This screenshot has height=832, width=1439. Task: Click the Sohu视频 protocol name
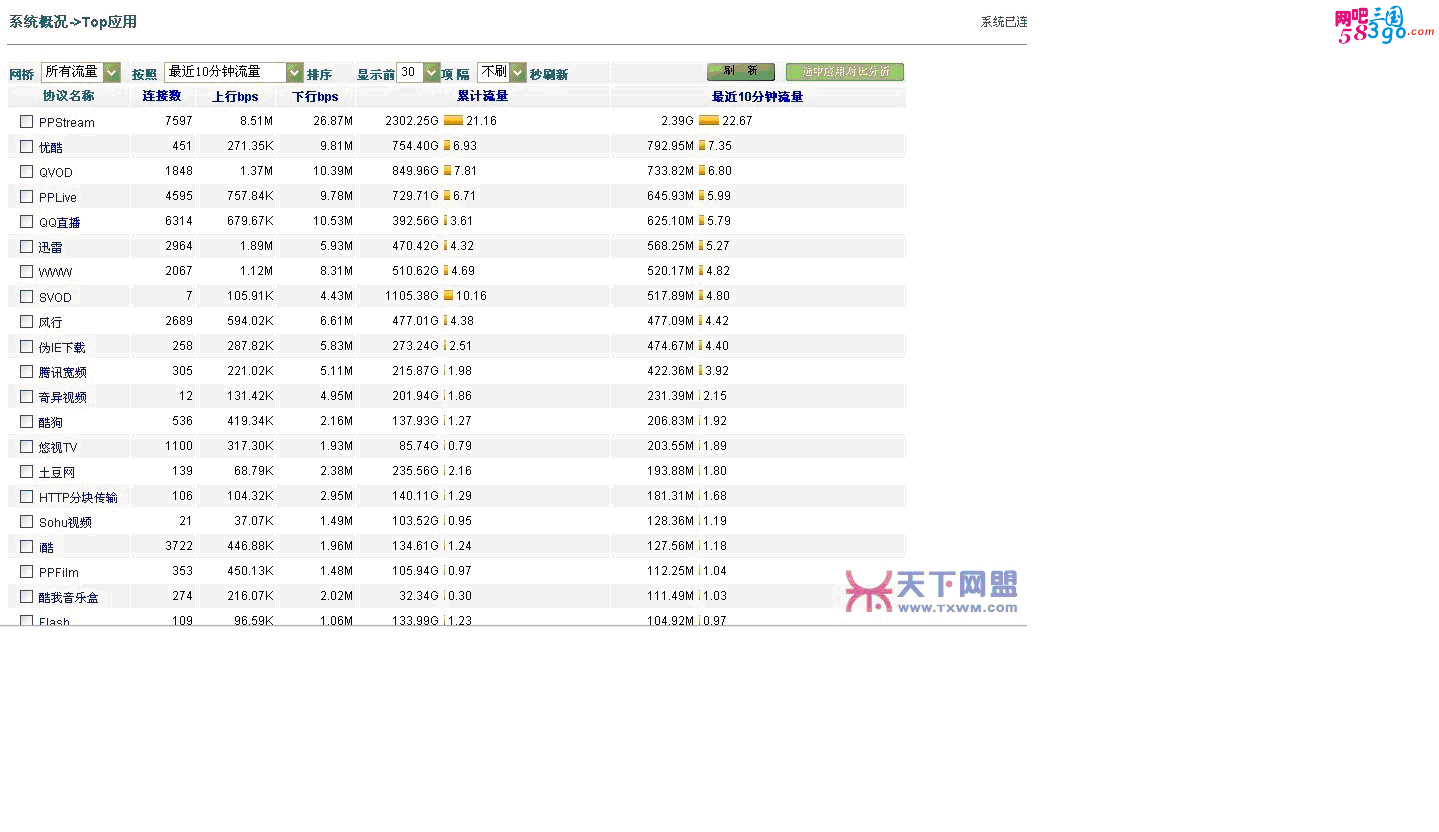tap(66, 522)
